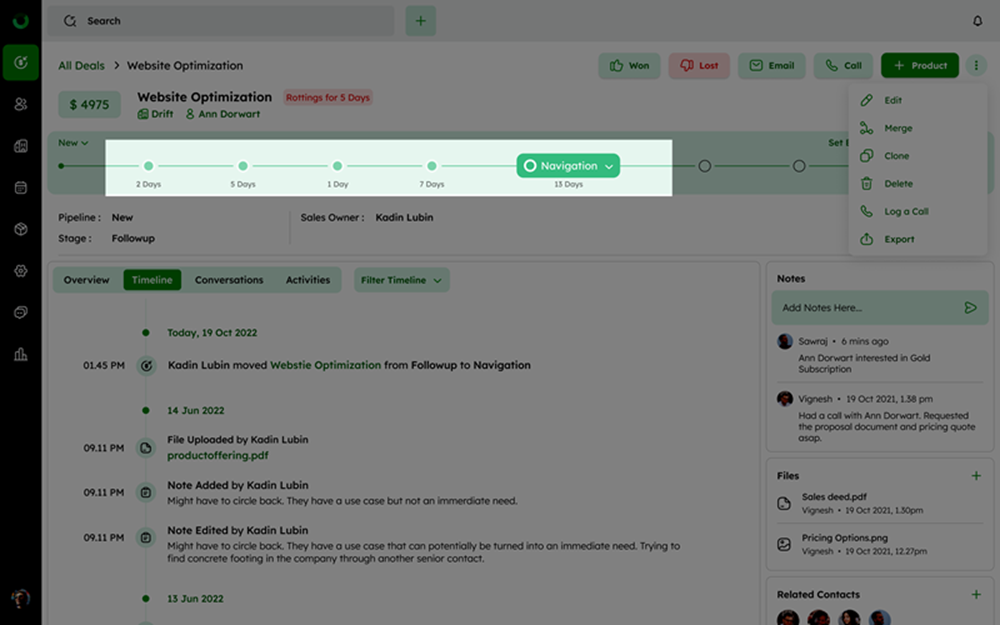Click the app logo at sidebar top
The width and height of the screenshot is (1000, 625).
coord(20,20)
